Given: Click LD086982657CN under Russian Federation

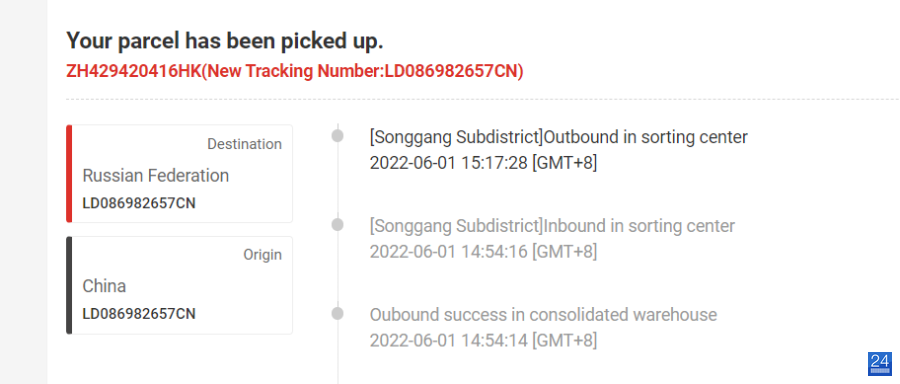Looking at the screenshot, I should [x=139, y=204].
